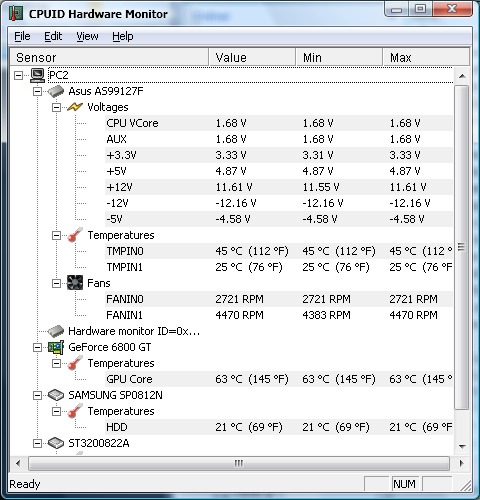The width and height of the screenshot is (480, 500).
Task: Click the Asus AS99127F chip icon
Action: [56, 91]
